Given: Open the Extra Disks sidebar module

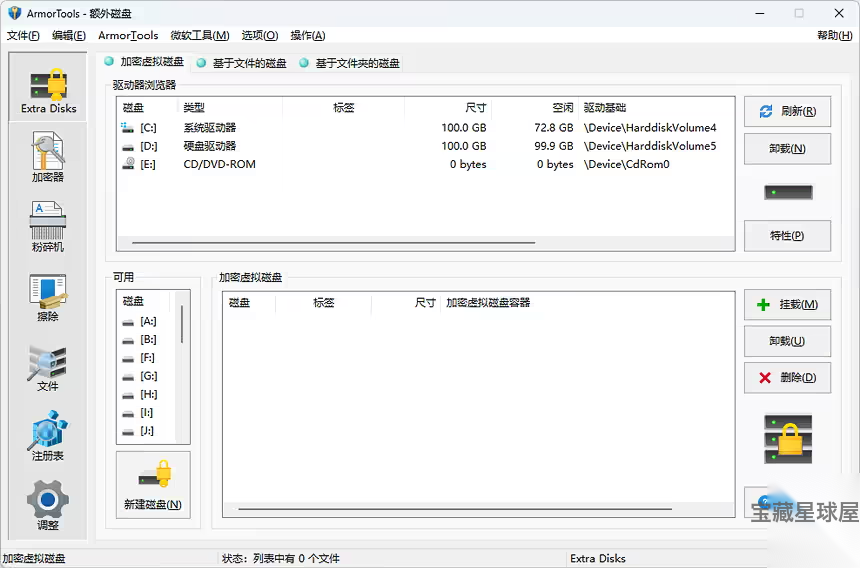Looking at the screenshot, I should 48,88.
